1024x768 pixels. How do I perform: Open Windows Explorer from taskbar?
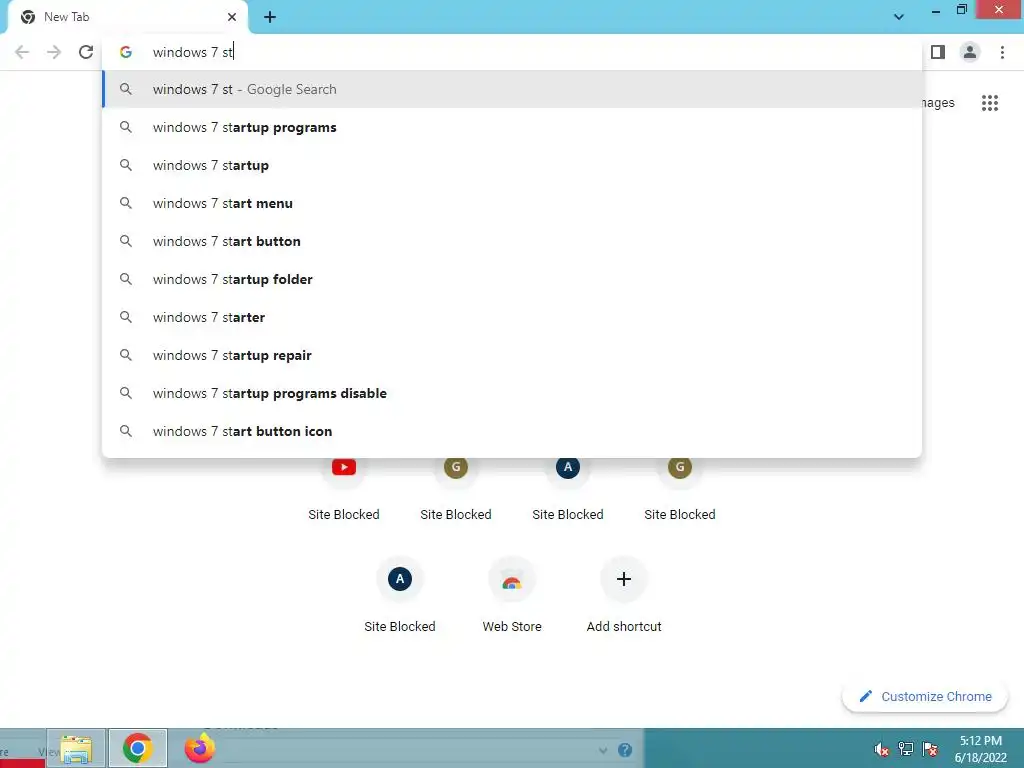click(x=76, y=748)
